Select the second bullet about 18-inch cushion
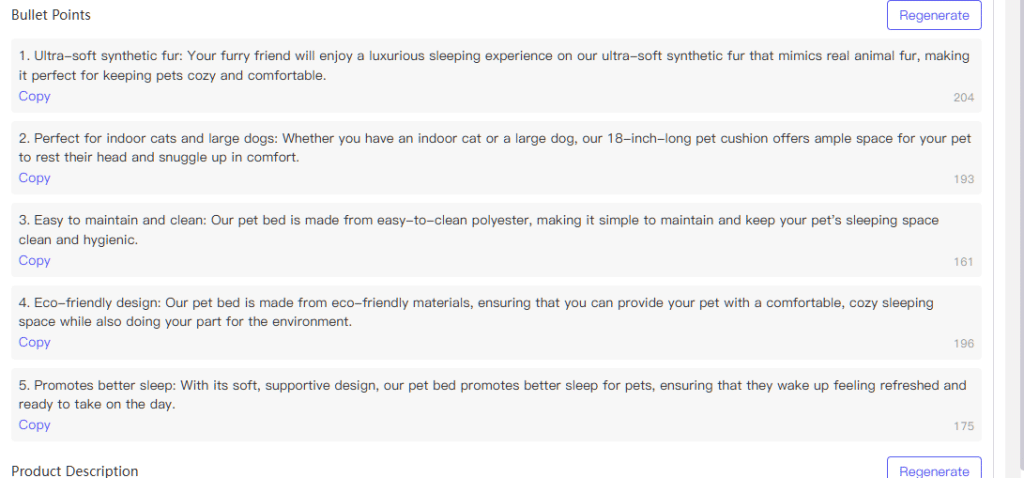 [494, 148]
